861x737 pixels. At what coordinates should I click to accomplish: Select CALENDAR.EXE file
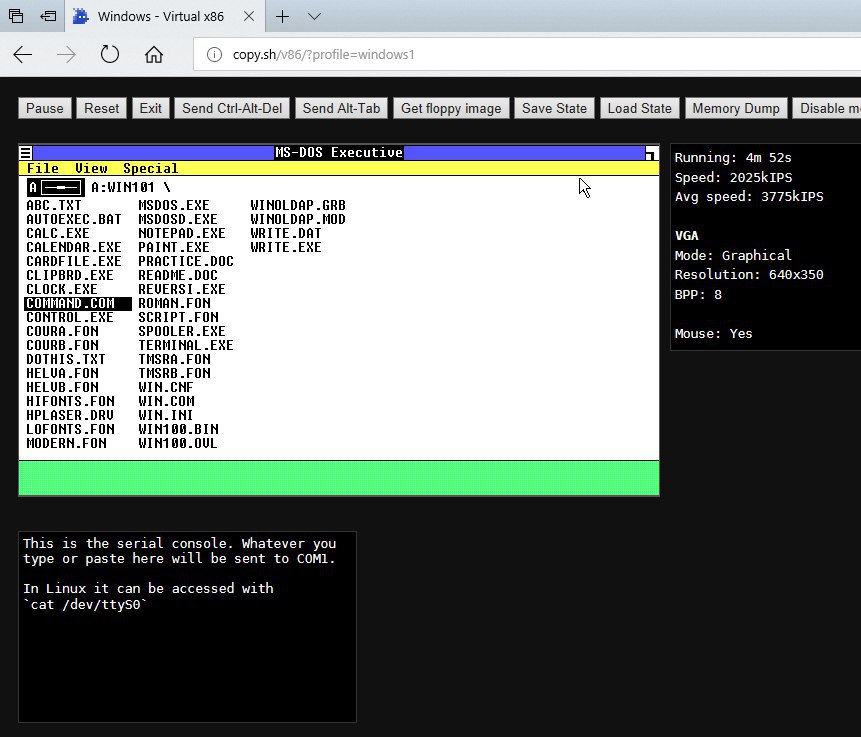[x=74, y=247]
